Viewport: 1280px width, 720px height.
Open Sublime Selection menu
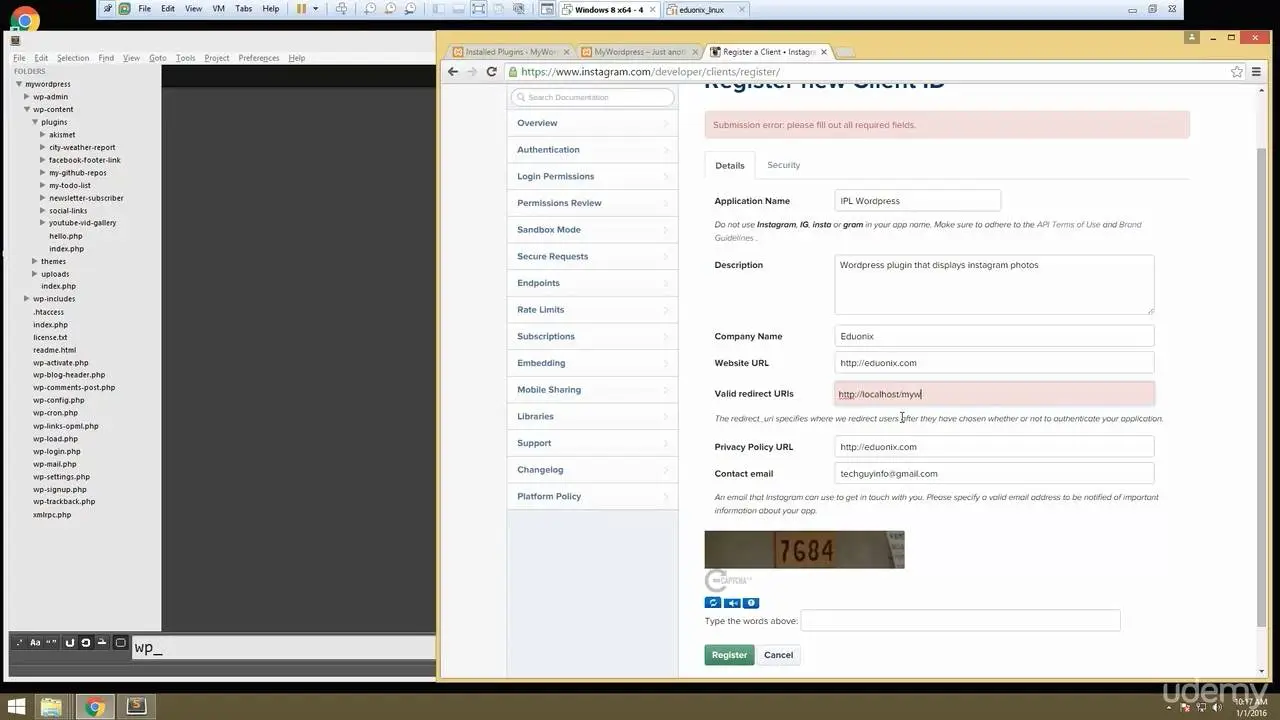pyautogui.click(x=73, y=58)
